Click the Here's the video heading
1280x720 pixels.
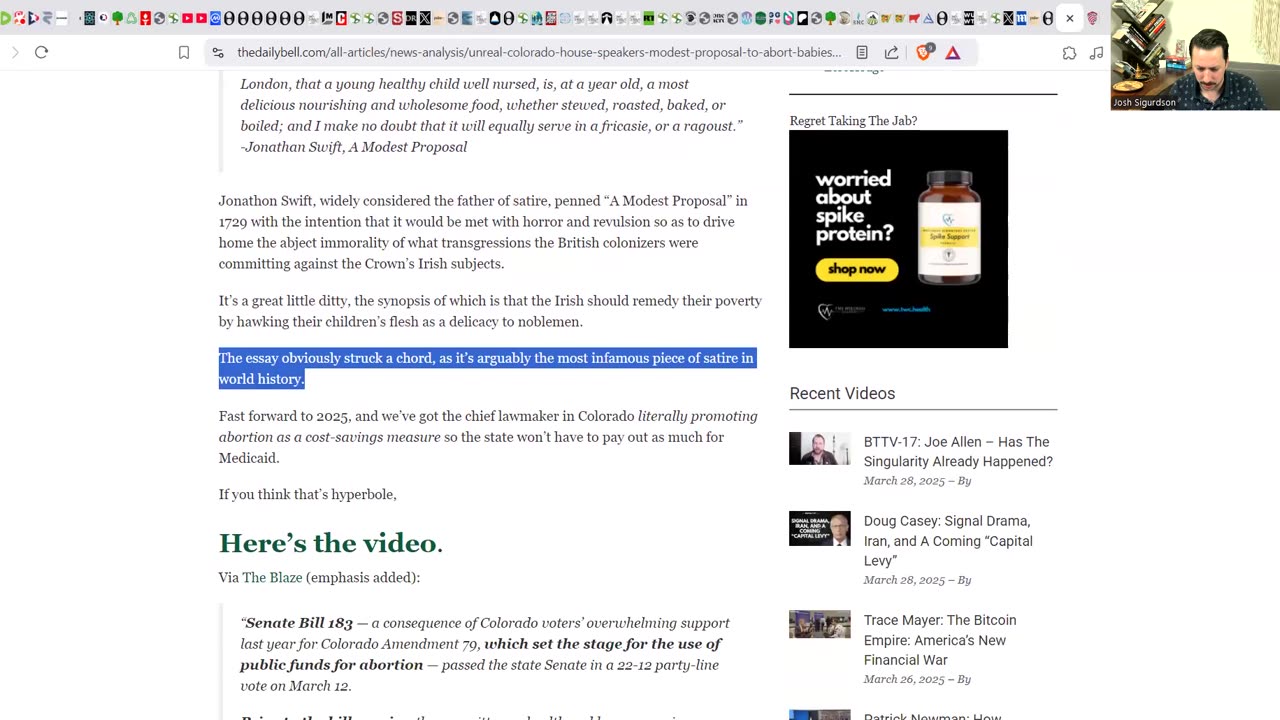click(331, 543)
